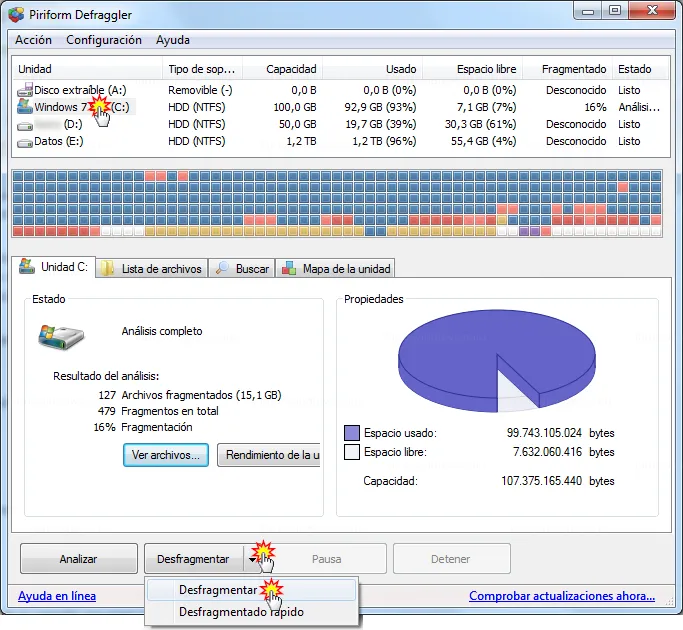Screen dimensions: 683x630
Task: Click the '1,2 TB (96%)' used cell
Action: point(384,141)
